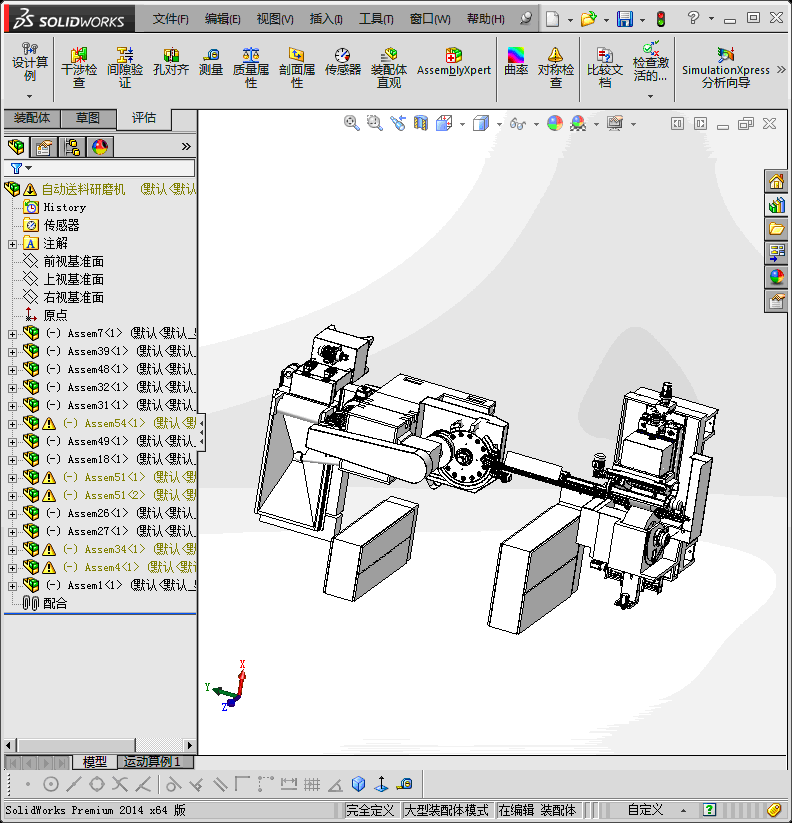
Task: Open 比较文档 compare documents
Action: pos(605,68)
